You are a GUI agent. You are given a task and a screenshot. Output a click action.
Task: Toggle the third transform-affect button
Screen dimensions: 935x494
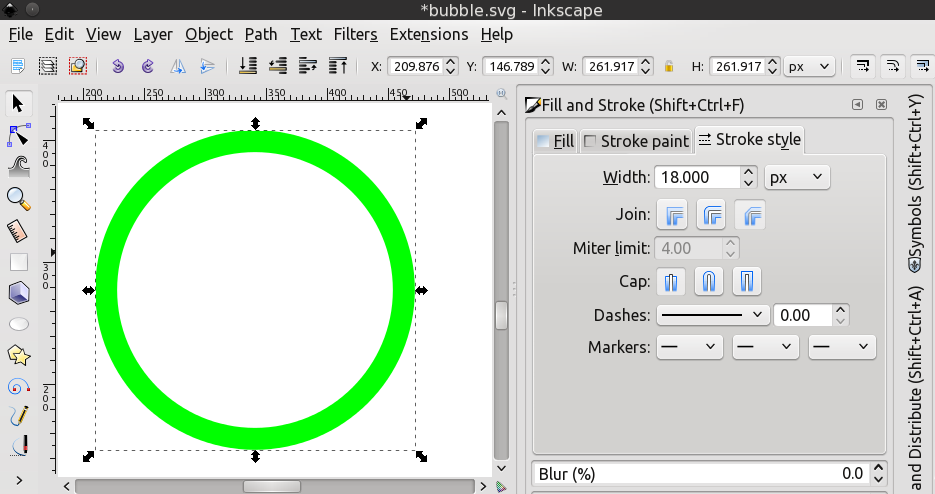click(922, 66)
